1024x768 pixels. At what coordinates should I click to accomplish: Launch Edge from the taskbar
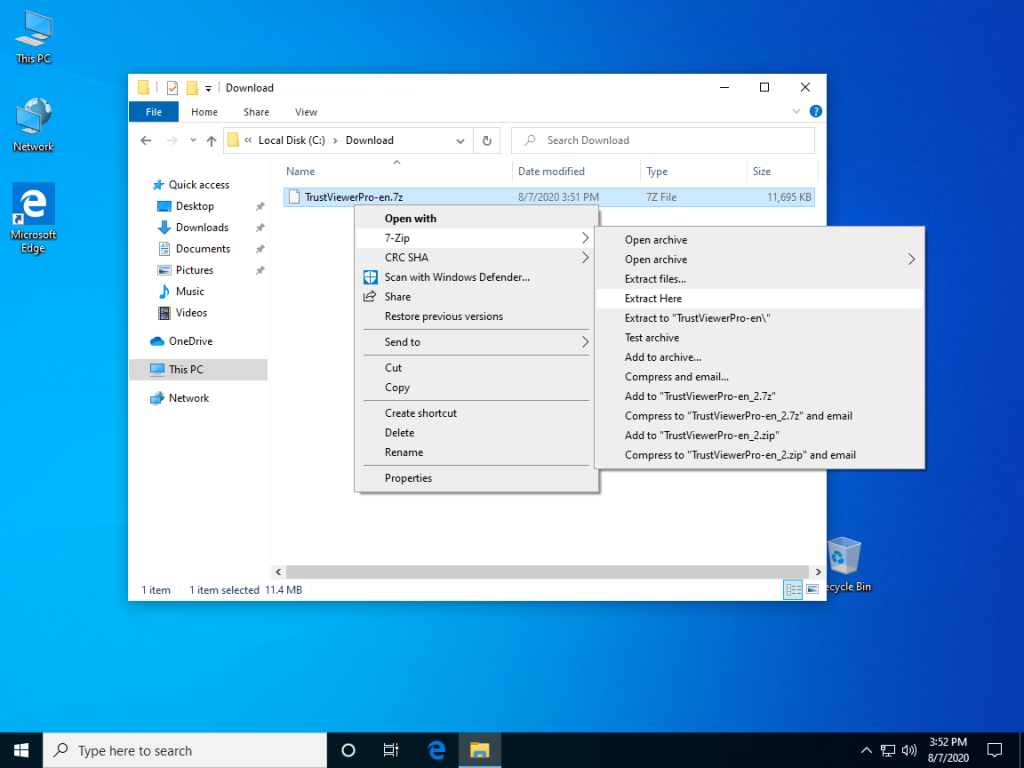coord(436,750)
